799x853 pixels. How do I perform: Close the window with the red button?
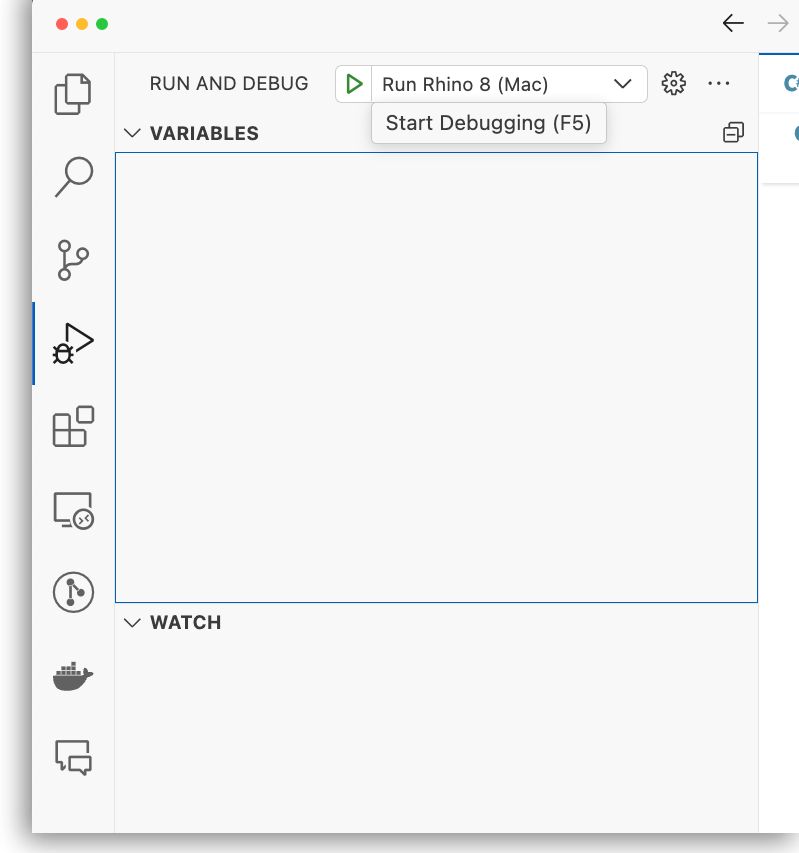tap(62, 24)
